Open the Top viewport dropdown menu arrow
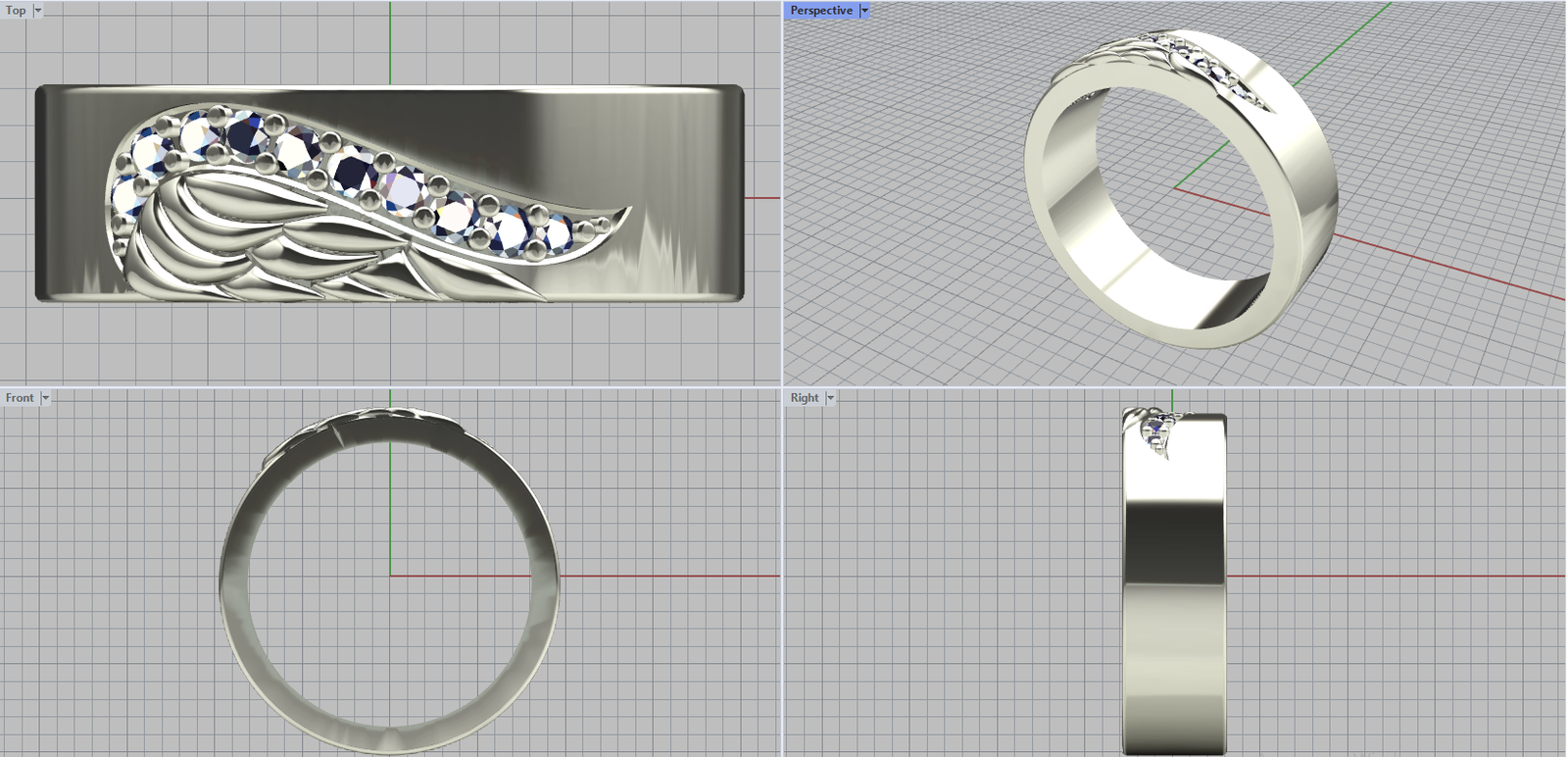Image resolution: width=1568 pixels, height=757 pixels. tap(38, 11)
